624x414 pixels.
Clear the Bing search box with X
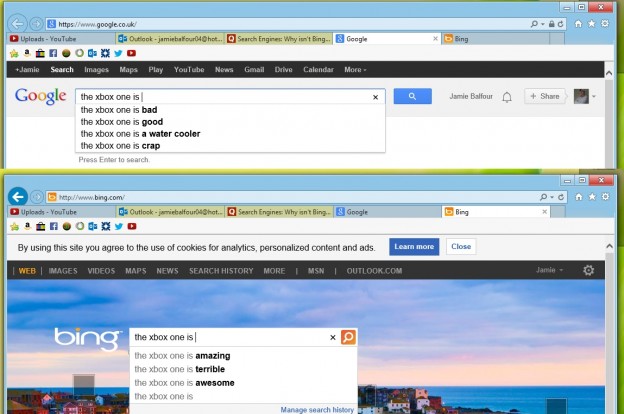point(333,338)
